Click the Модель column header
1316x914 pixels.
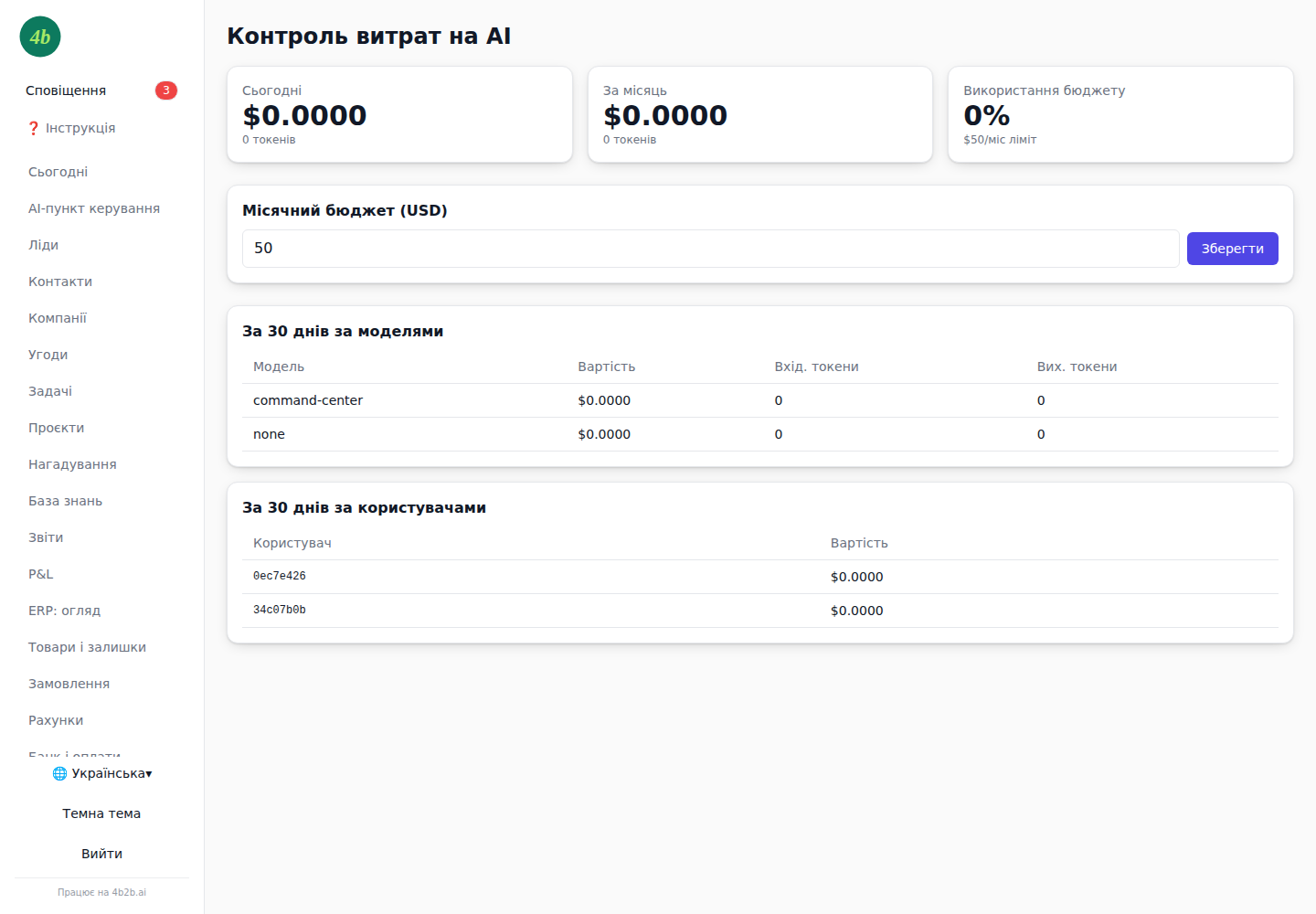[x=279, y=367]
